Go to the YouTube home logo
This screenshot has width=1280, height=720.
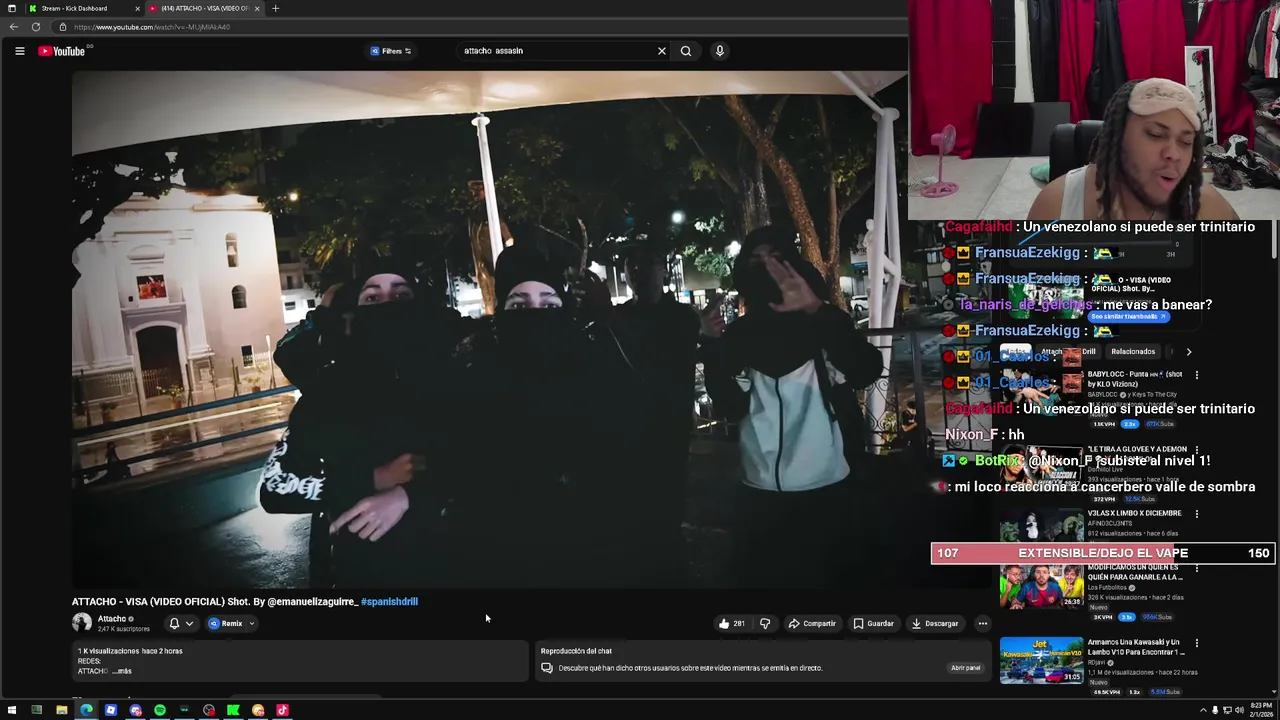click(x=62, y=51)
